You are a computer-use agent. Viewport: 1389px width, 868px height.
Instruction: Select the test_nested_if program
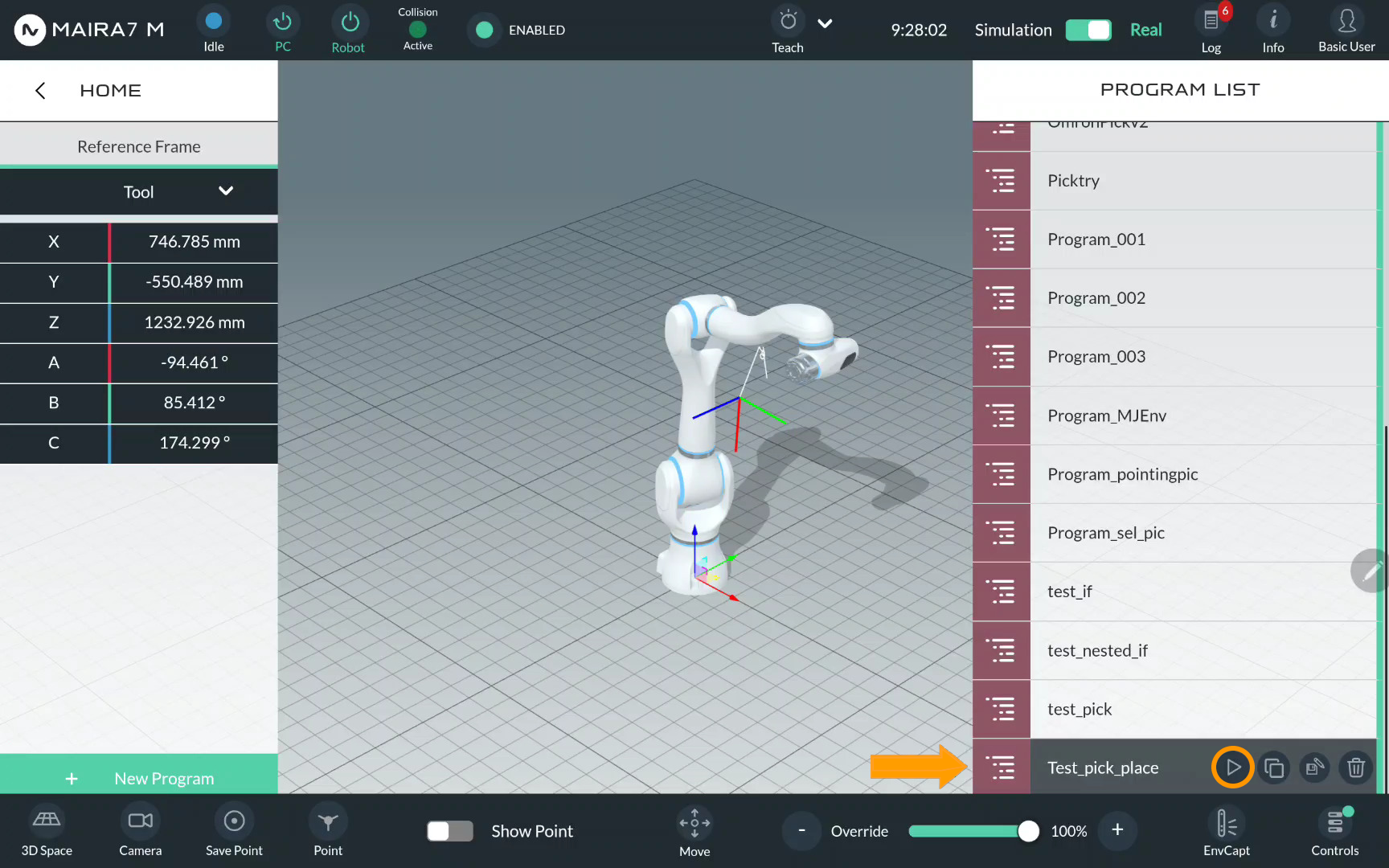(x=1203, y=650)
